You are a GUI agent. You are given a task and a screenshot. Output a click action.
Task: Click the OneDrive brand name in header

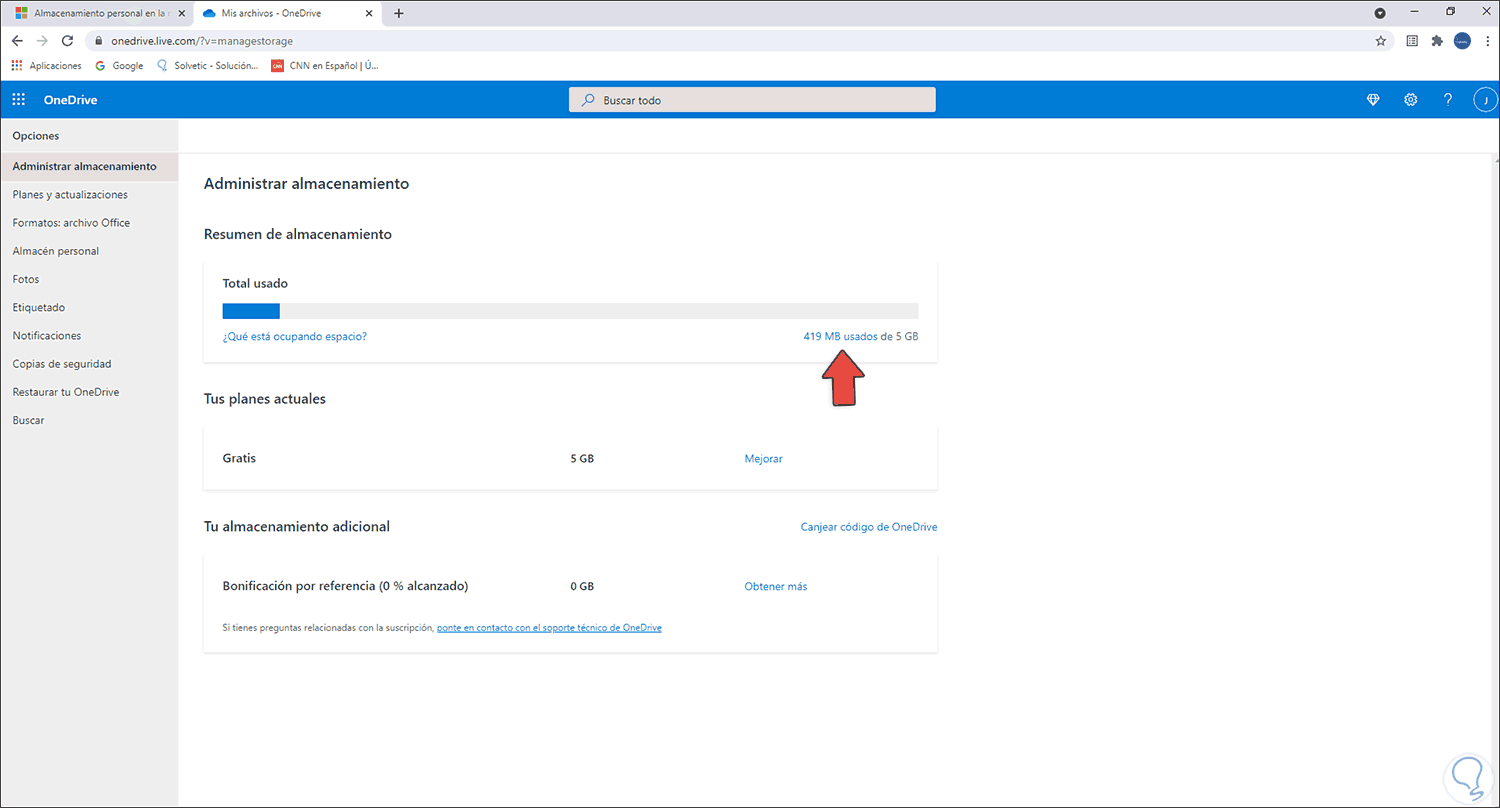(70, 100)
